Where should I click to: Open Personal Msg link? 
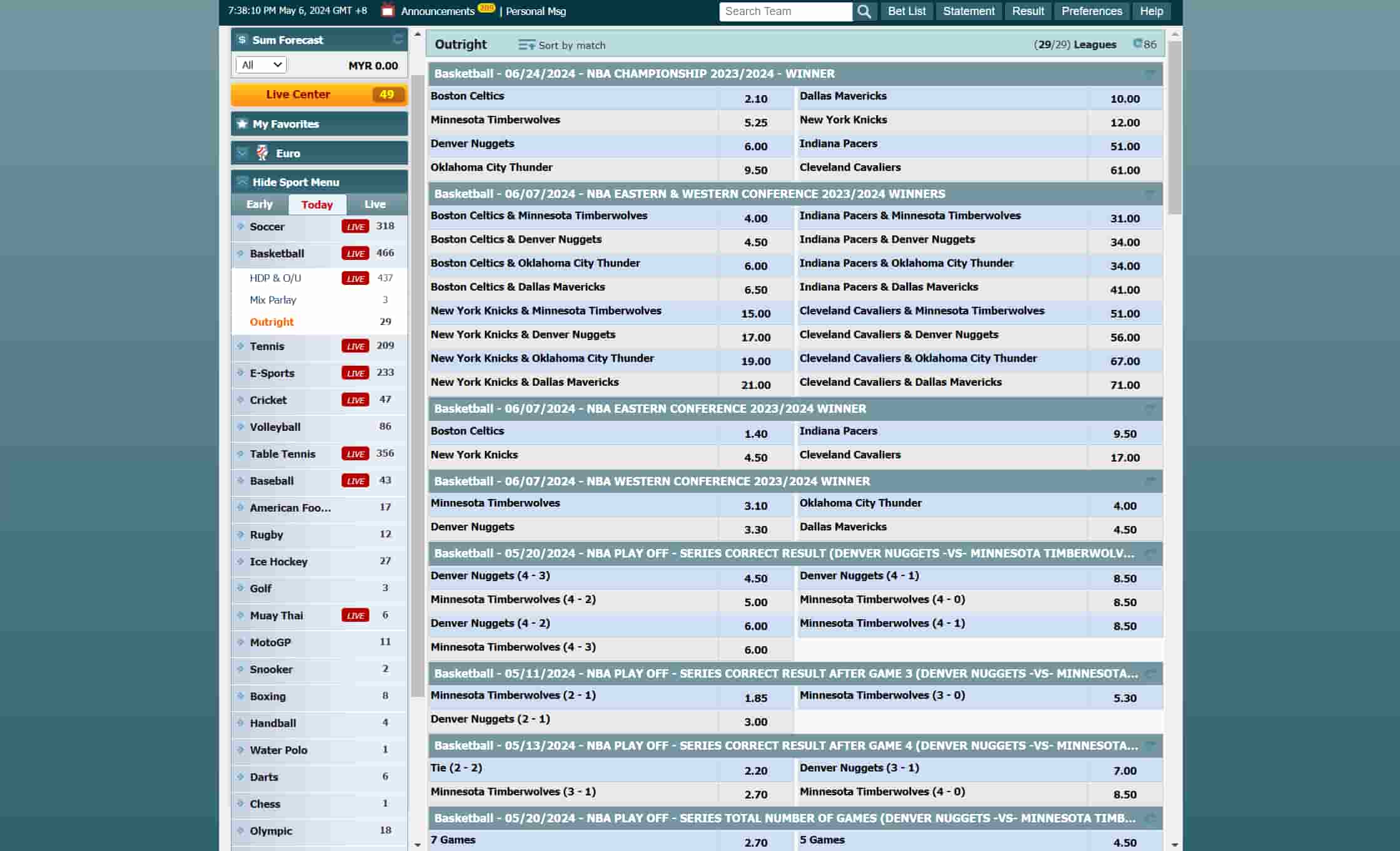(535, 11)
